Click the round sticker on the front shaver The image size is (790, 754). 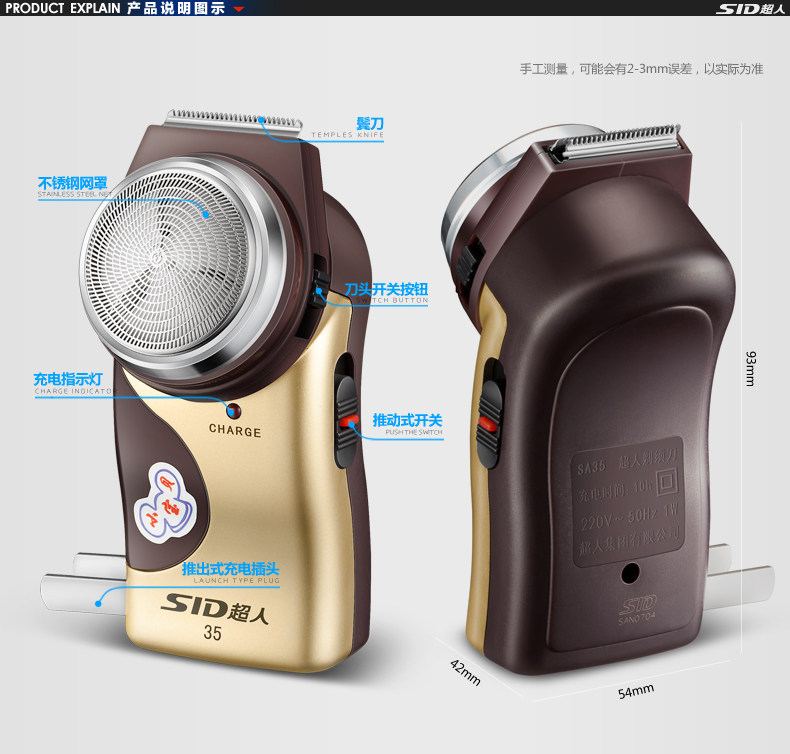[165, 502]
